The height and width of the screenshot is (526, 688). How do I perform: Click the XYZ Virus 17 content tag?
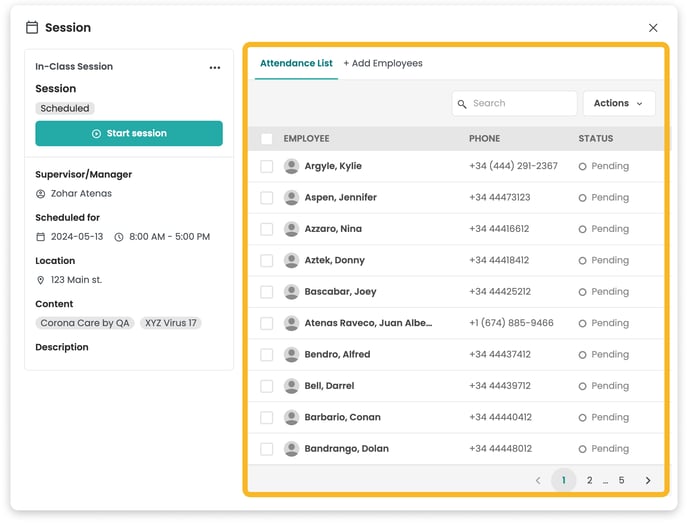tap(171, 323)
